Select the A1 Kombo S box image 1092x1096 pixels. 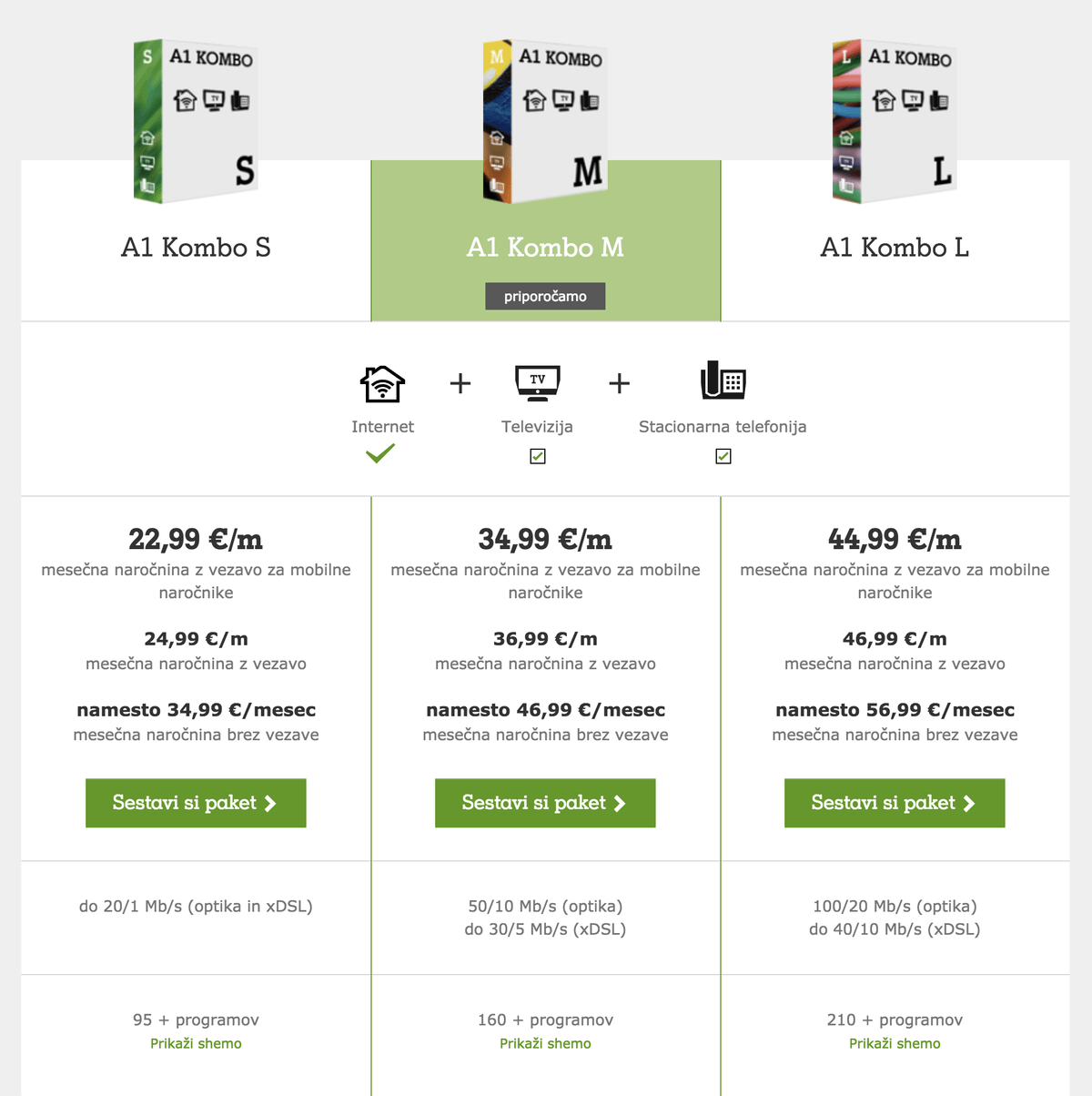196,121
